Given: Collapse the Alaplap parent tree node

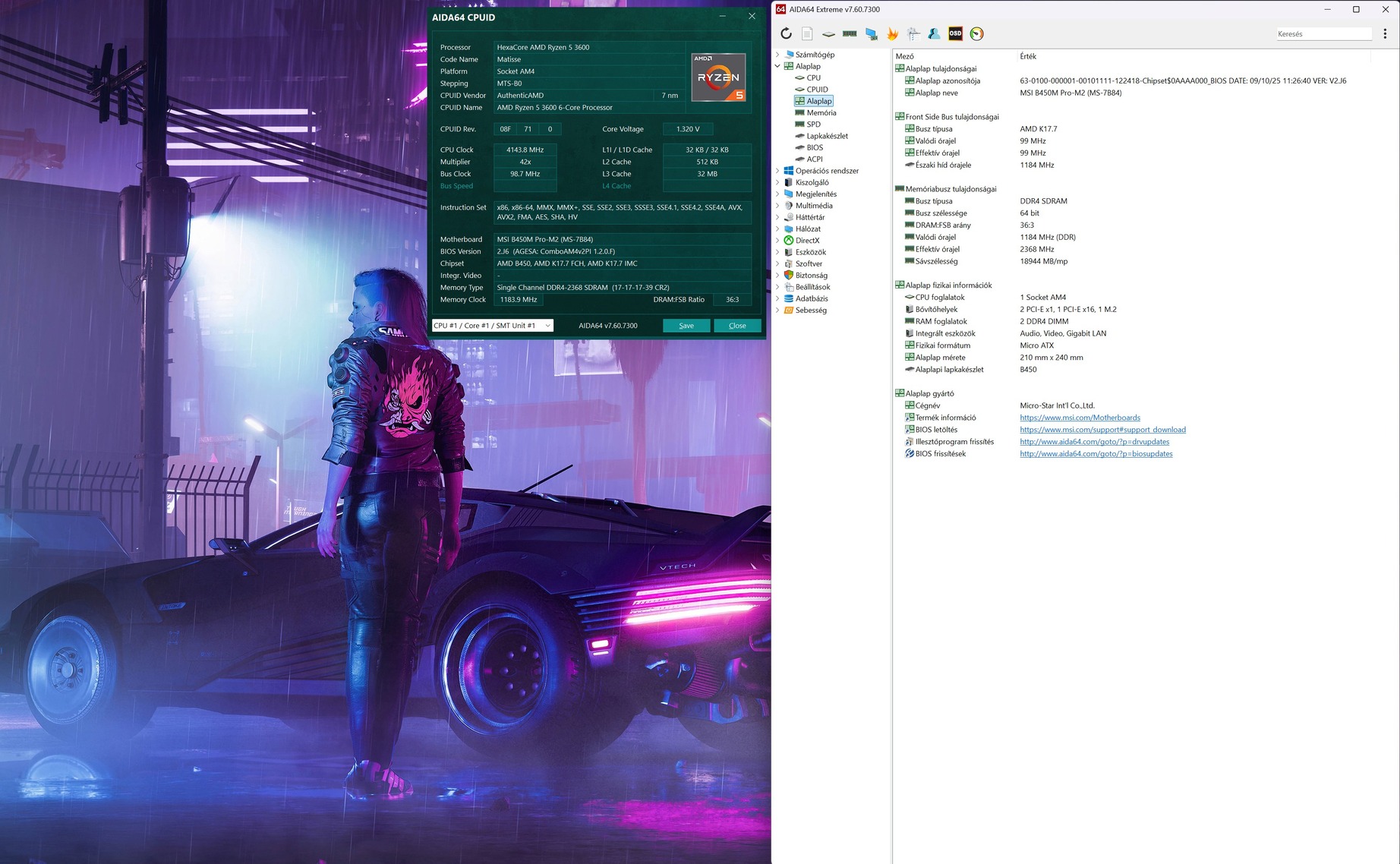Looking at the screenshot, I should (x=777, y=66).
